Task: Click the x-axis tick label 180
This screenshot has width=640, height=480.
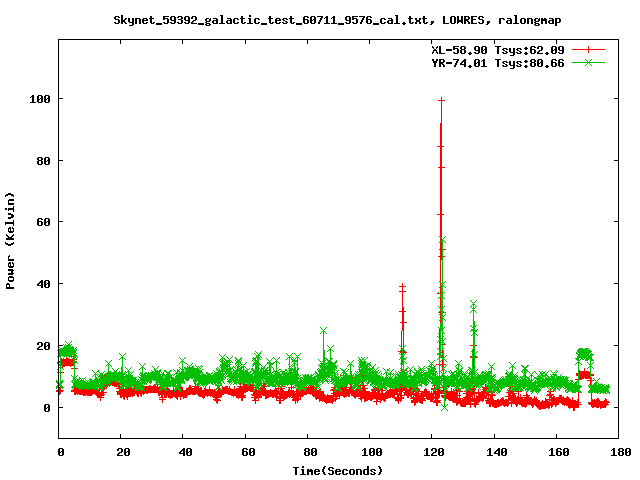Action: click(x=620, y=452)
